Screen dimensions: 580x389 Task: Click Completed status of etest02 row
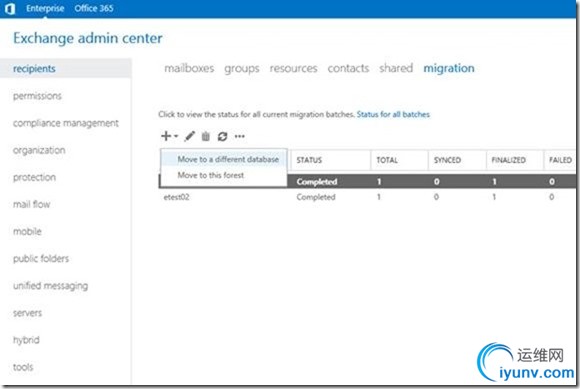316,197
